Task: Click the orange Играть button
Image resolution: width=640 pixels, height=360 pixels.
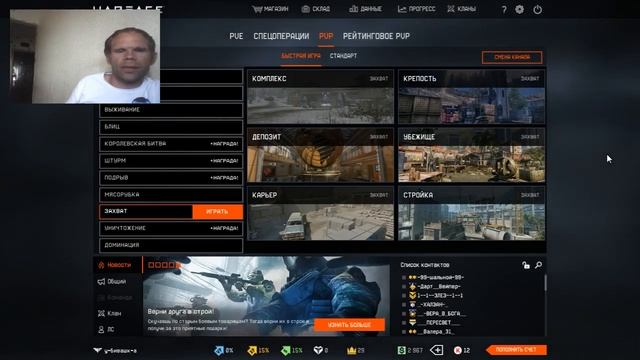Action: click(x=217, y=212)
